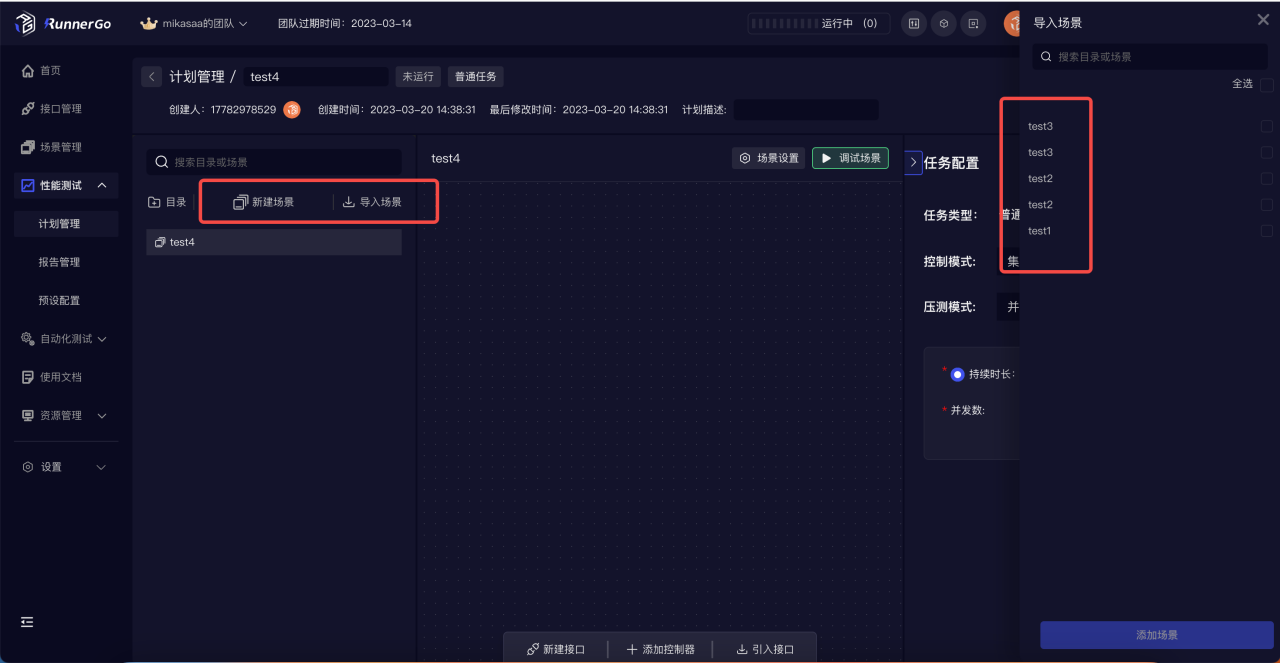Screen dimensions: 1280x663
Task: Collapse the 任务配置 panel with the arrow
Action: 913,162
